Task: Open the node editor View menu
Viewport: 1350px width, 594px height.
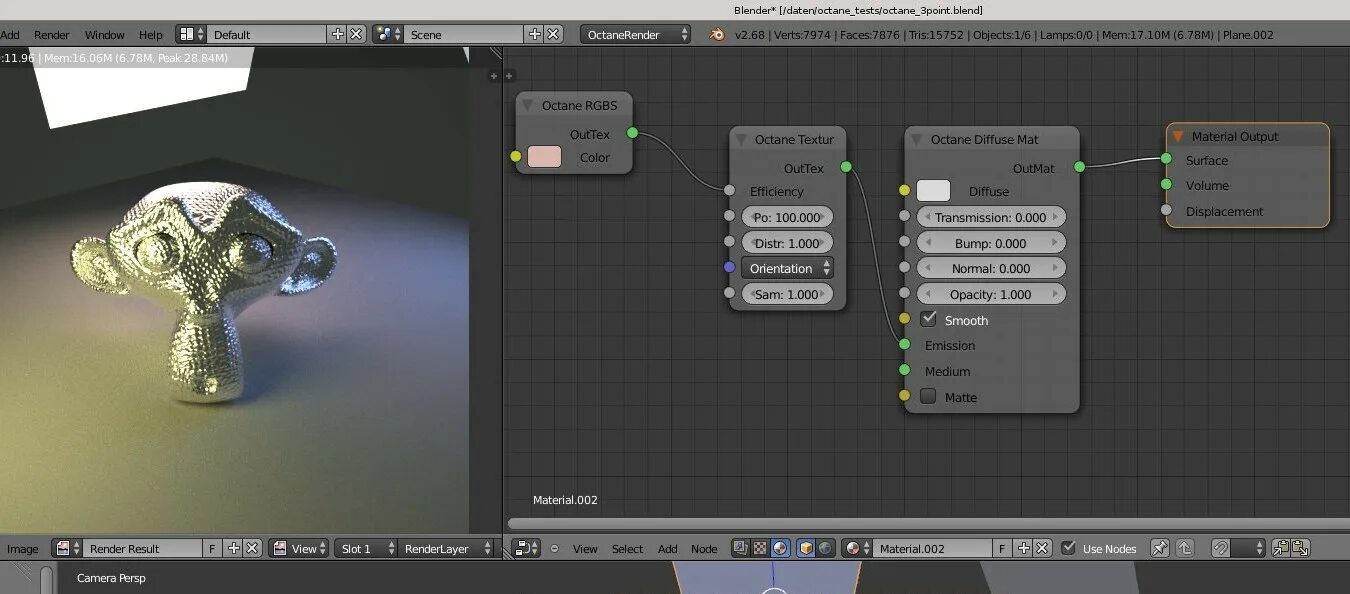Action: [585, 548]
